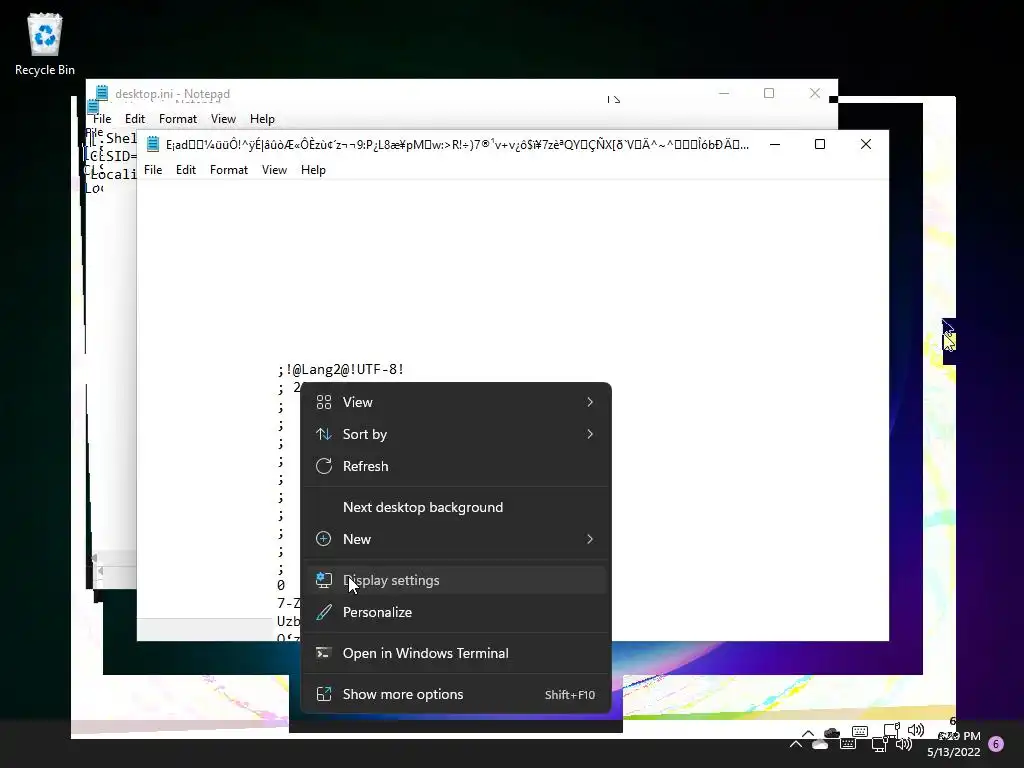Minimize the front Notepad window
This screenshot has height=768, width=1024.
tap(775, 144)
